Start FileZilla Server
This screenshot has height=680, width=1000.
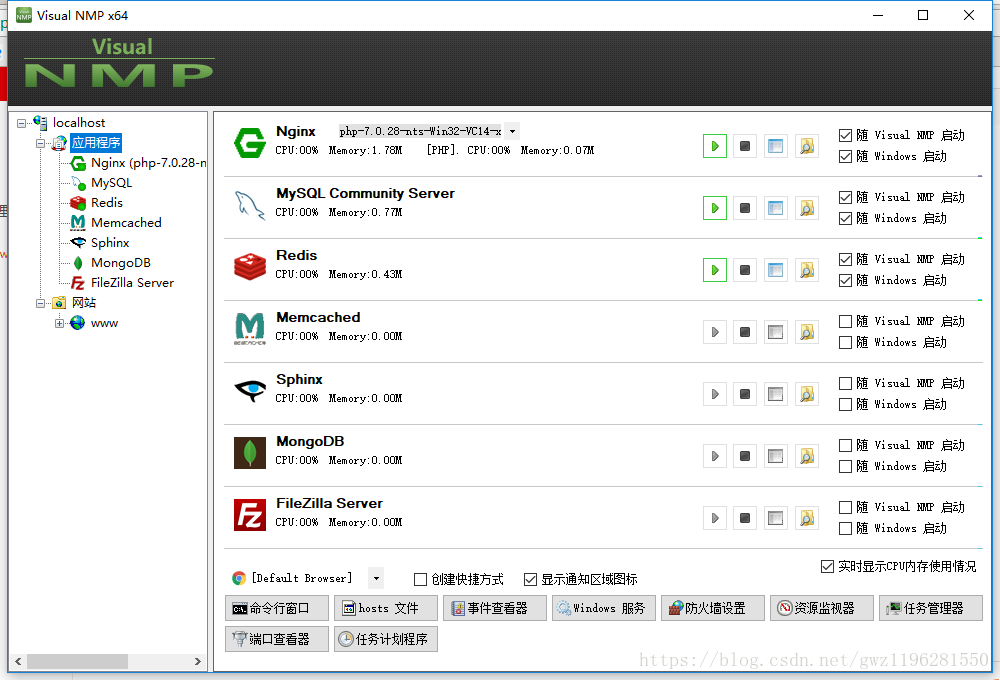click(x=714, y=517)
